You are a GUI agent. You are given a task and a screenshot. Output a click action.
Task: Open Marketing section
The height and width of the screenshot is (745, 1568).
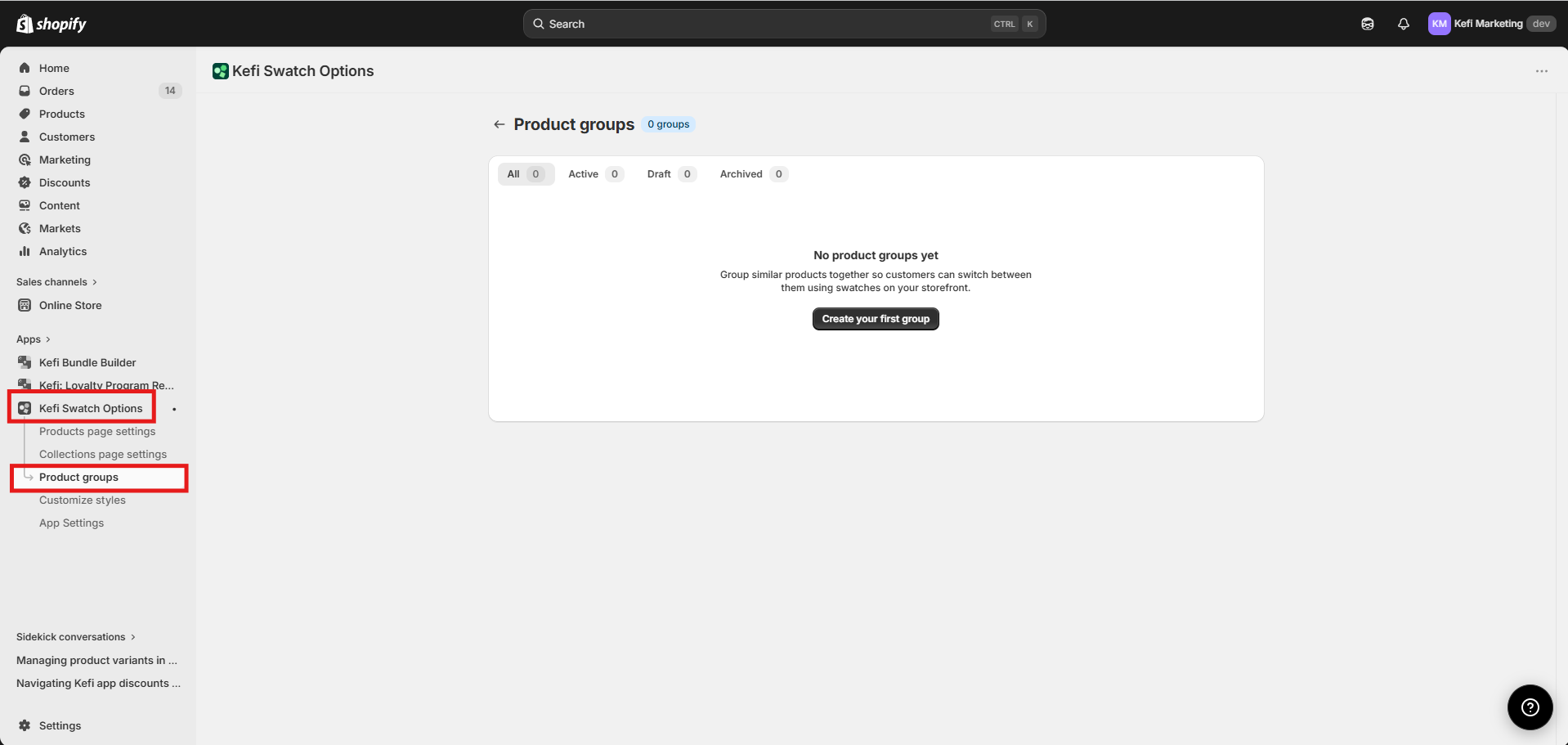tap(65, 159)
